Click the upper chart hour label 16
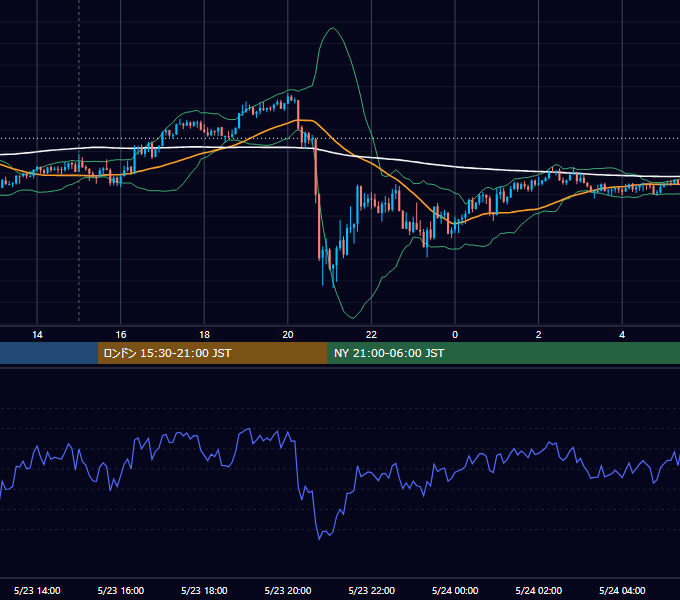 pos(121,335)
